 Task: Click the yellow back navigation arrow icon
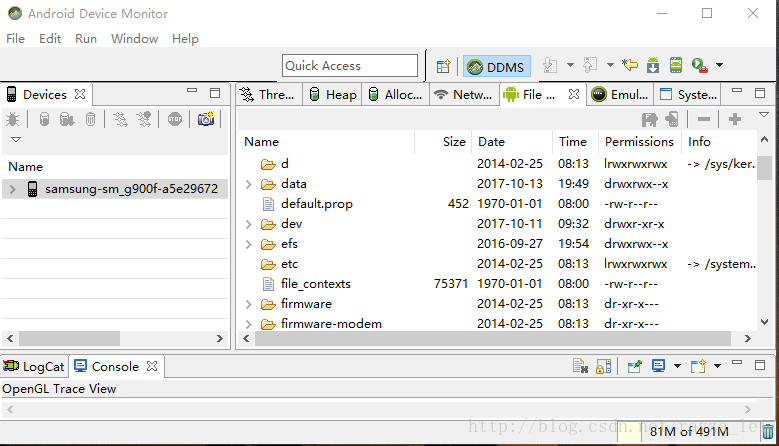pyautogui.click(x=630, y=65)
